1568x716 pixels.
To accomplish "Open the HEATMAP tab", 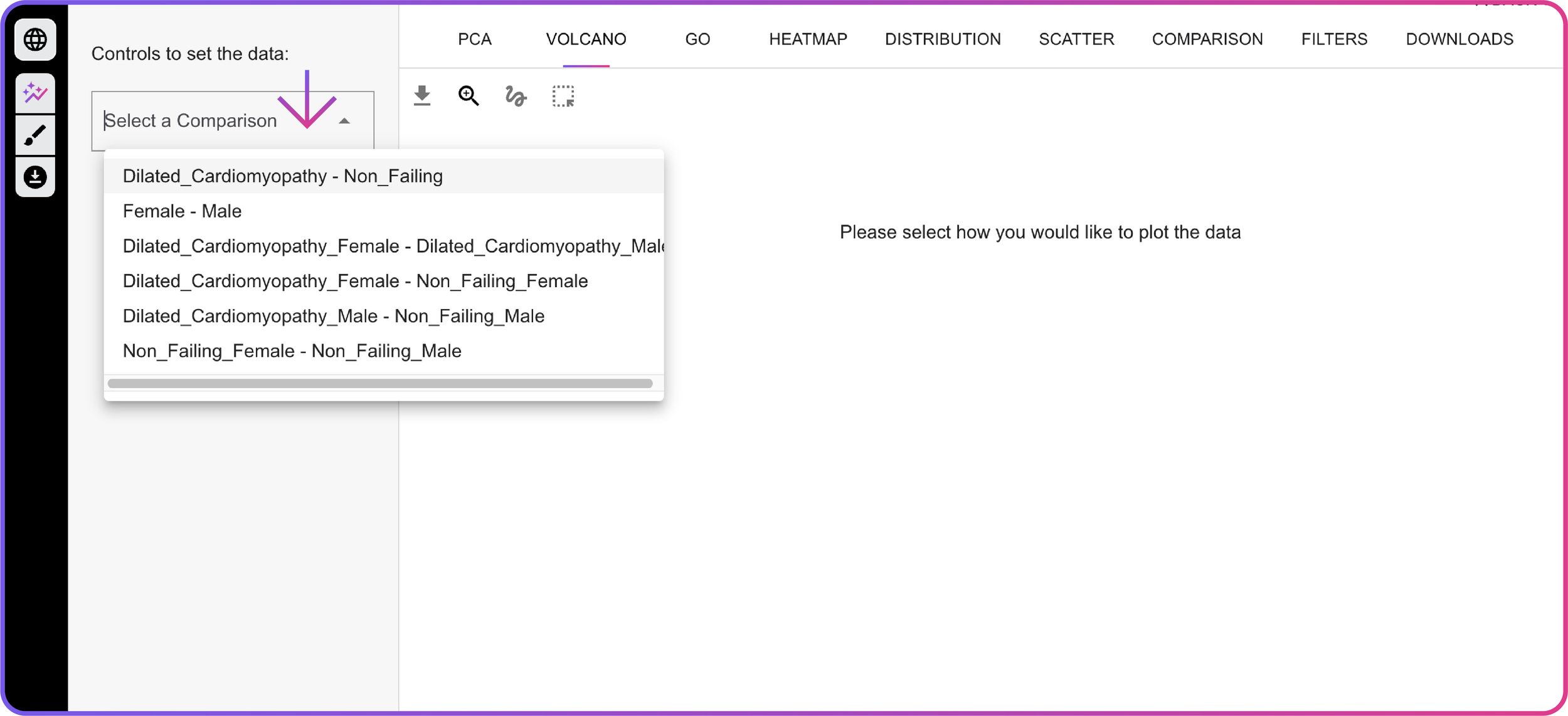I will click(808, 39).
